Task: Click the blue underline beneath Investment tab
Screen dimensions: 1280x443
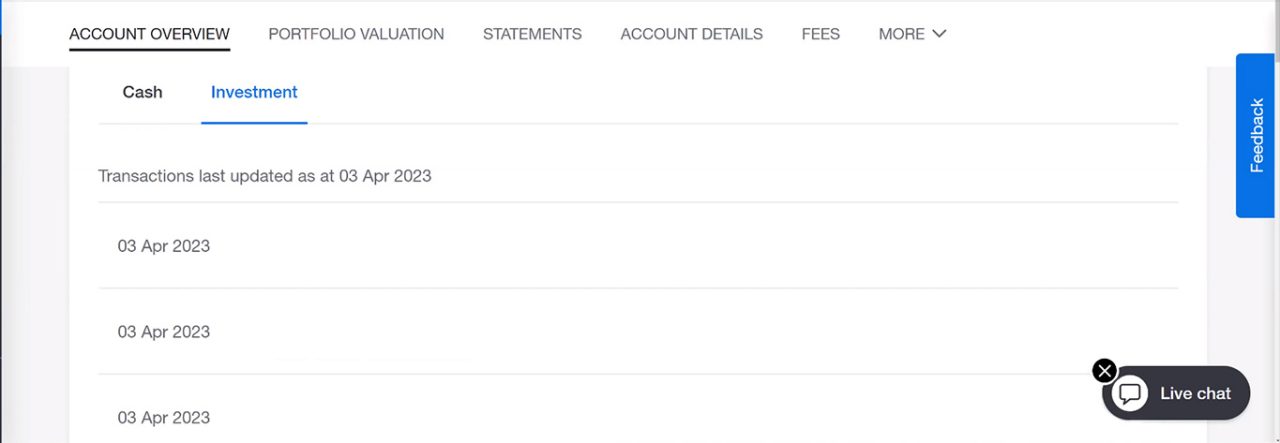Action: (254, 123)
